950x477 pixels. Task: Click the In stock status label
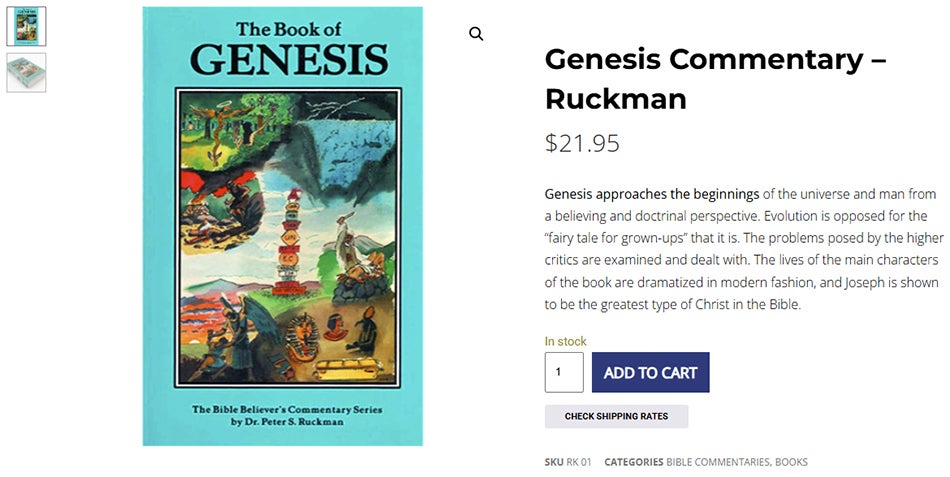(x=565, y=341)
